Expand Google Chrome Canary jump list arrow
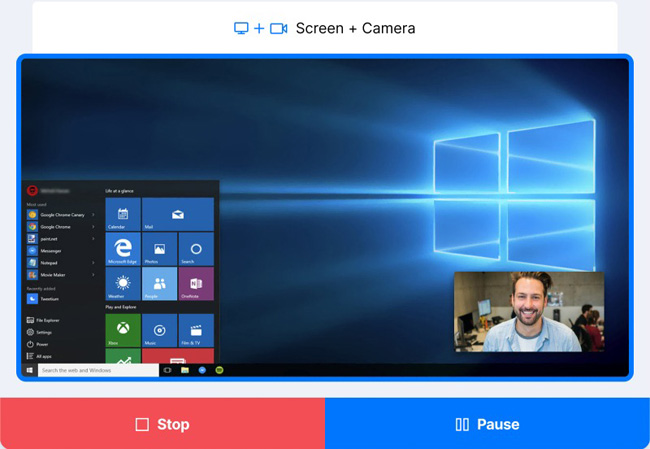Screen dimensions: 650x449 click(93, 215)
